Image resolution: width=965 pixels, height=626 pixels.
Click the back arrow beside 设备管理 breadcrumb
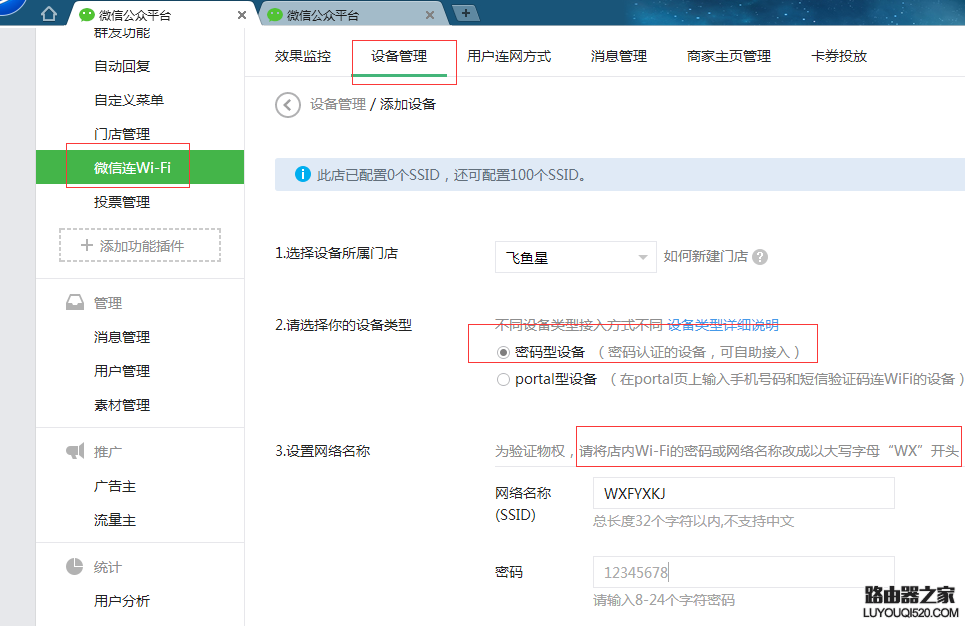(x=287, y=105)
